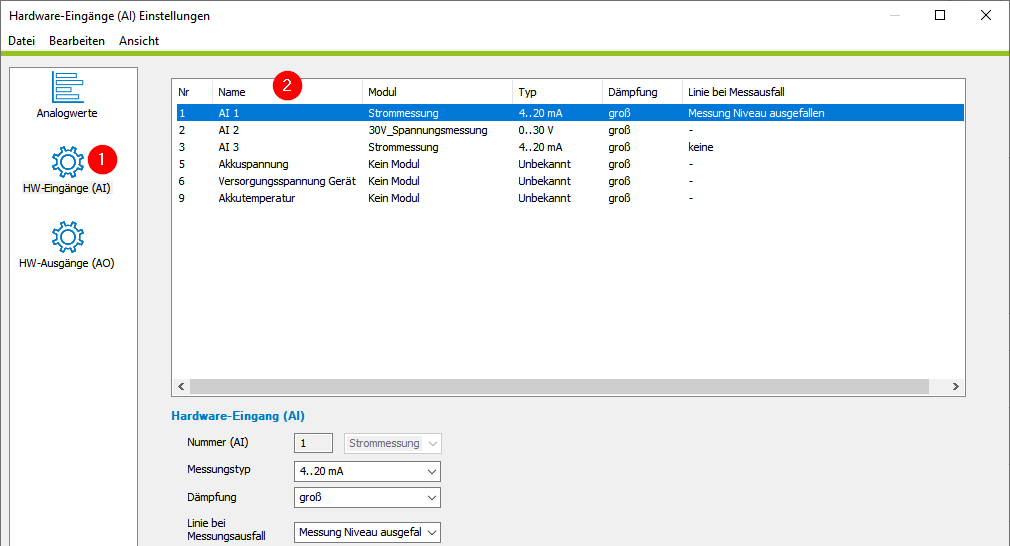The image size is (1010, 546).
Task: Open the Ansicht menu
Action: [x=138, y=41]
